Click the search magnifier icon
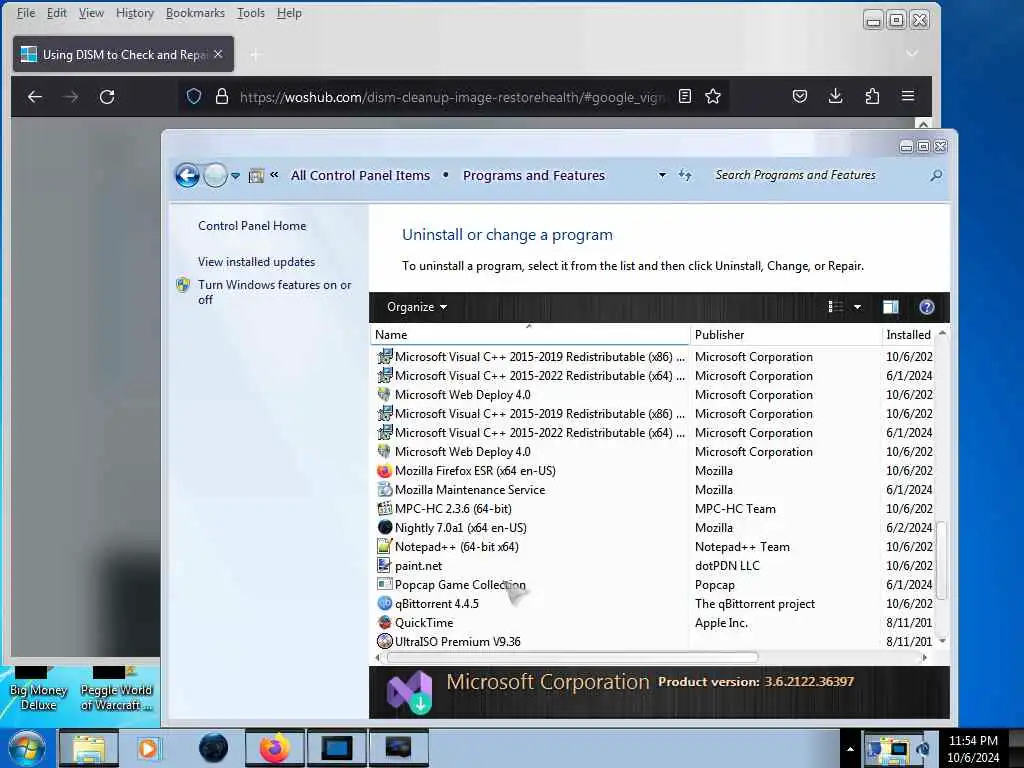 936,175
